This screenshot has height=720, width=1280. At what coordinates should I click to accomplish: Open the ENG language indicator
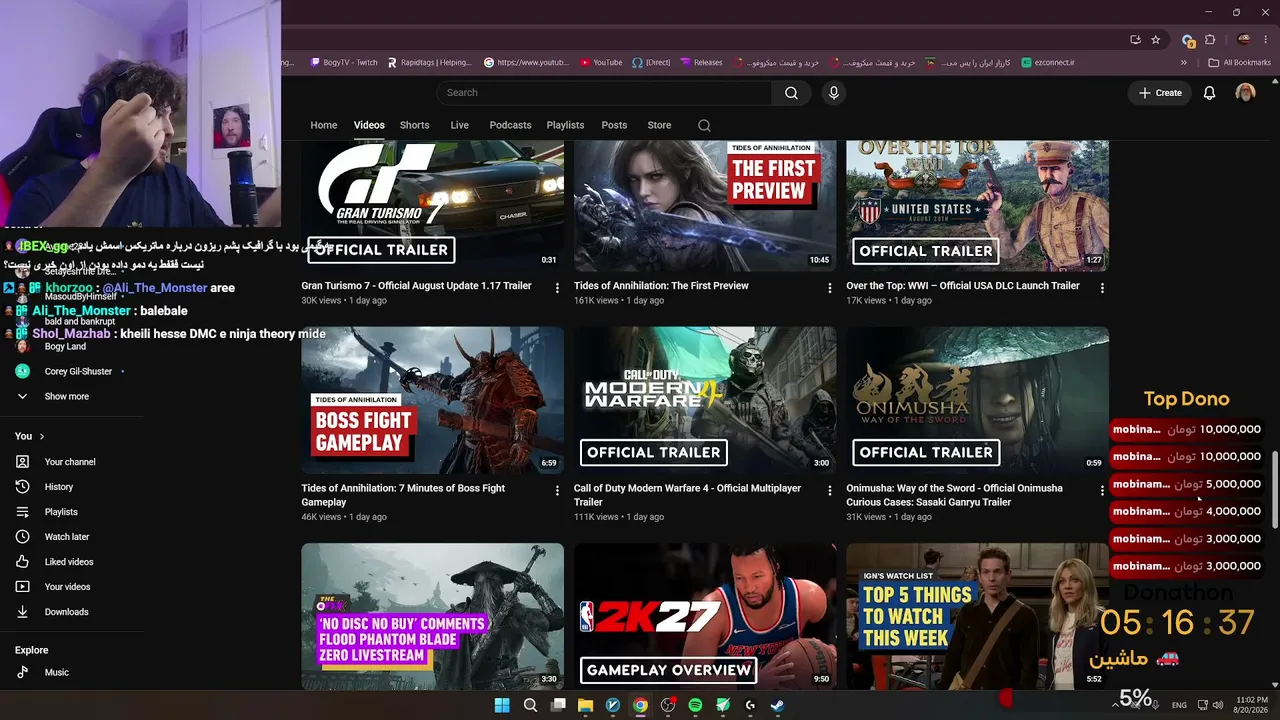[x=1180, y=705]
